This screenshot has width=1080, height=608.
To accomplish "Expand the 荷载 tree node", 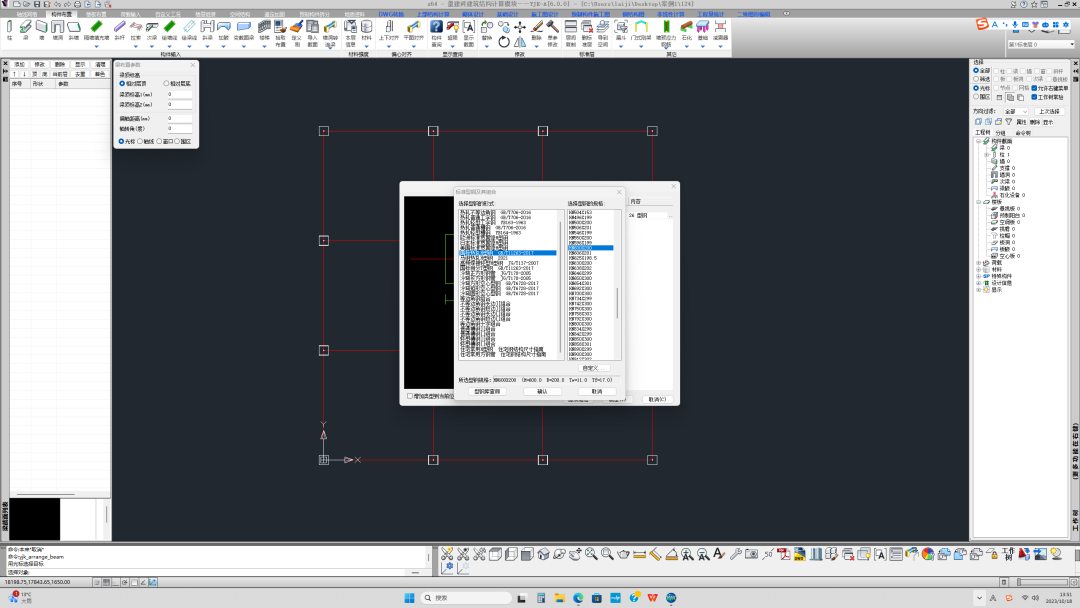I will pos(978,263).
